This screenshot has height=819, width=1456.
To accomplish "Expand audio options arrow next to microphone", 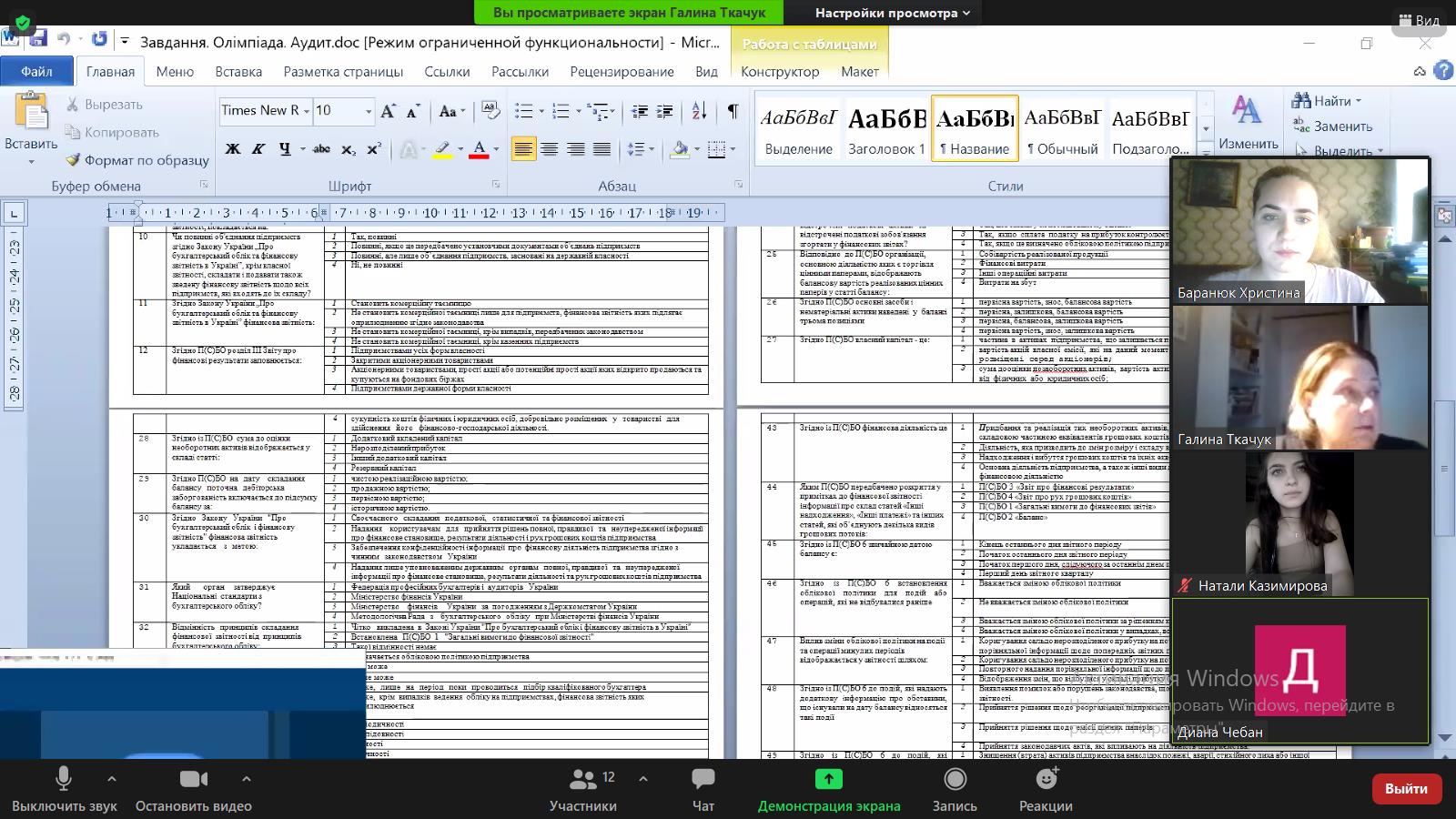I will (x=112, y=779).
